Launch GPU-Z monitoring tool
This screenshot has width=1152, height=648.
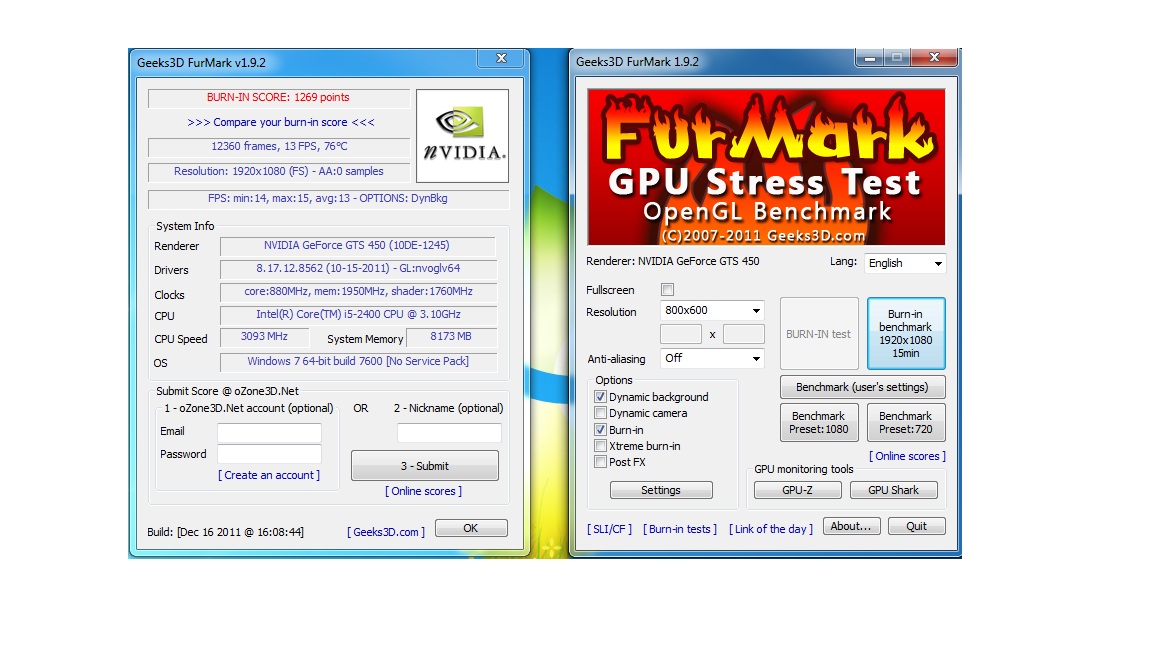[x=797, y=490]
